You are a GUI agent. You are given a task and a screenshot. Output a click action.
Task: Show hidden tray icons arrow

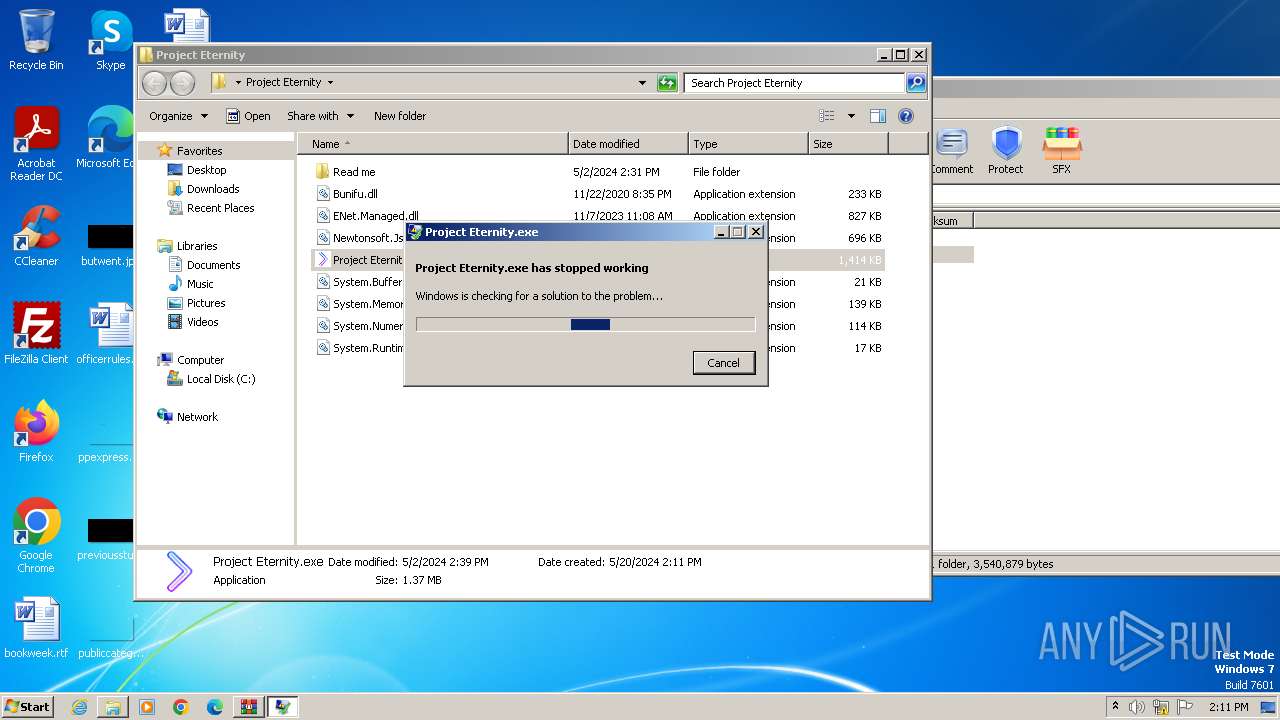[x=1116, y=707]
